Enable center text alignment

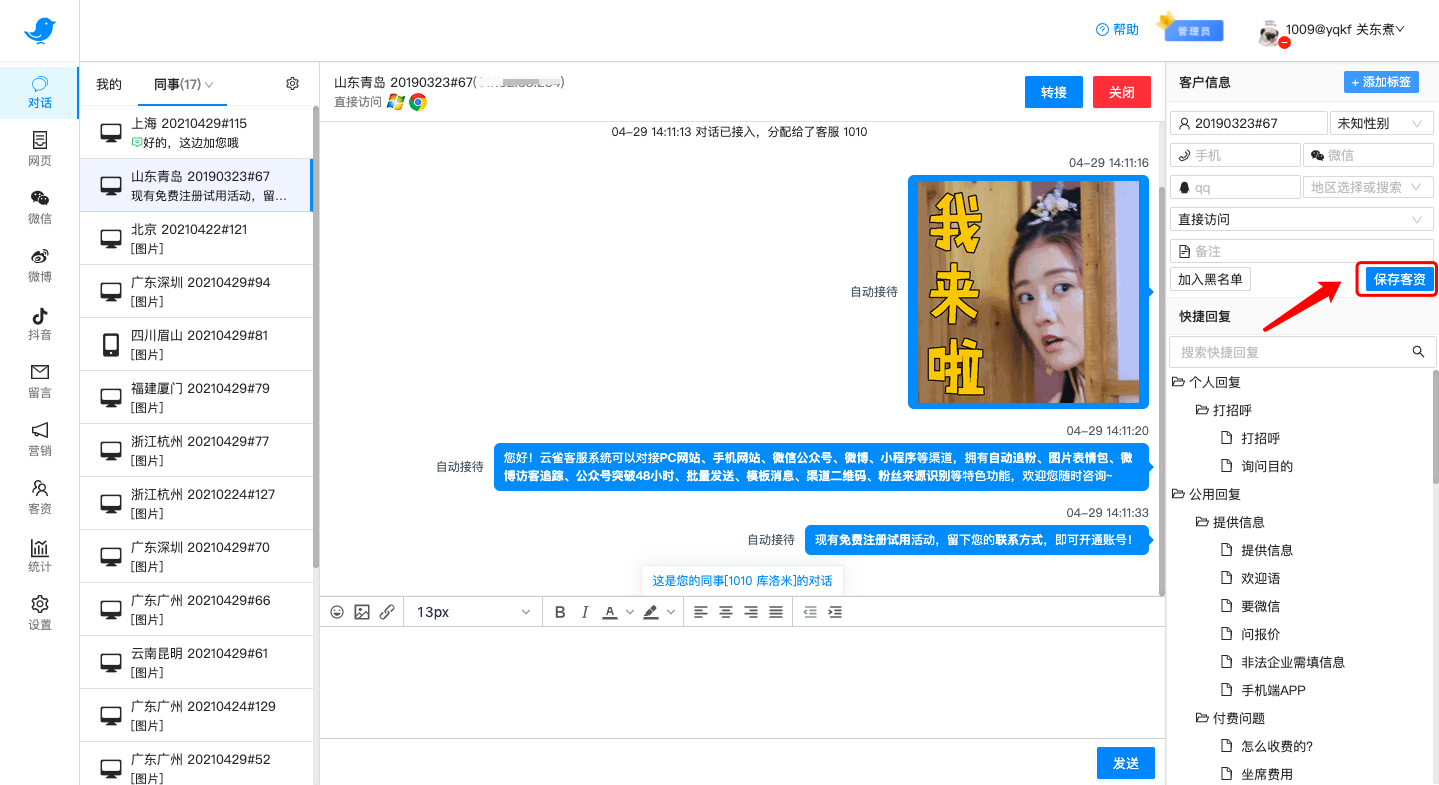pyautogui.click(x=725, y=611)
